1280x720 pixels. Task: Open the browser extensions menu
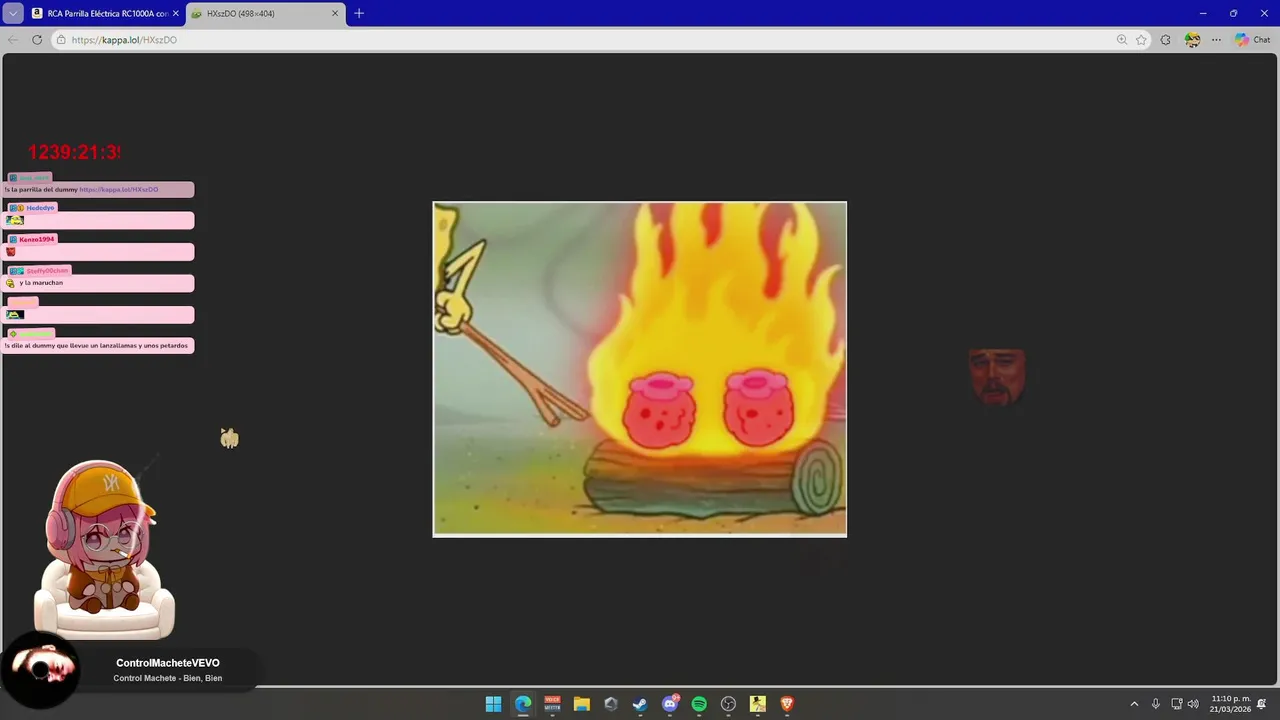[x=1166, y=40]
